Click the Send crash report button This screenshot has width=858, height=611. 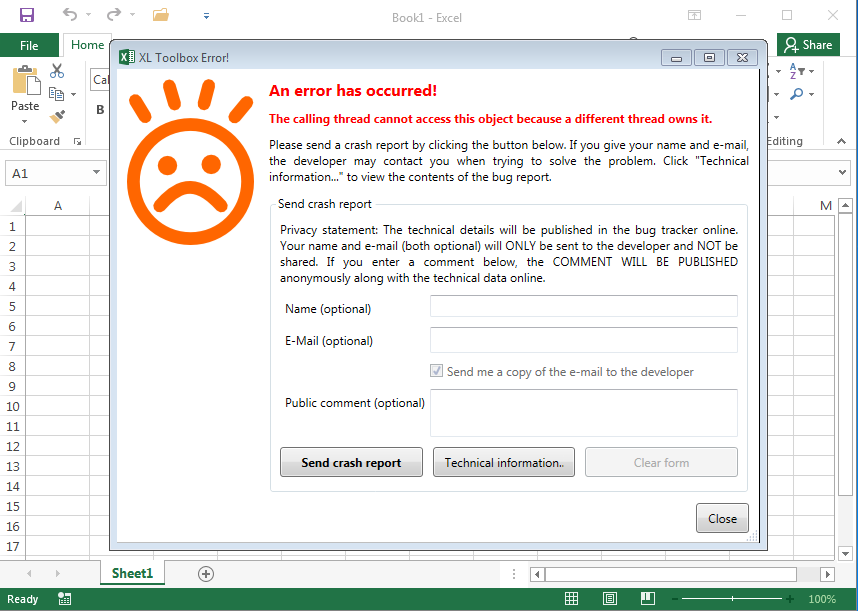(x=351, y=462)
